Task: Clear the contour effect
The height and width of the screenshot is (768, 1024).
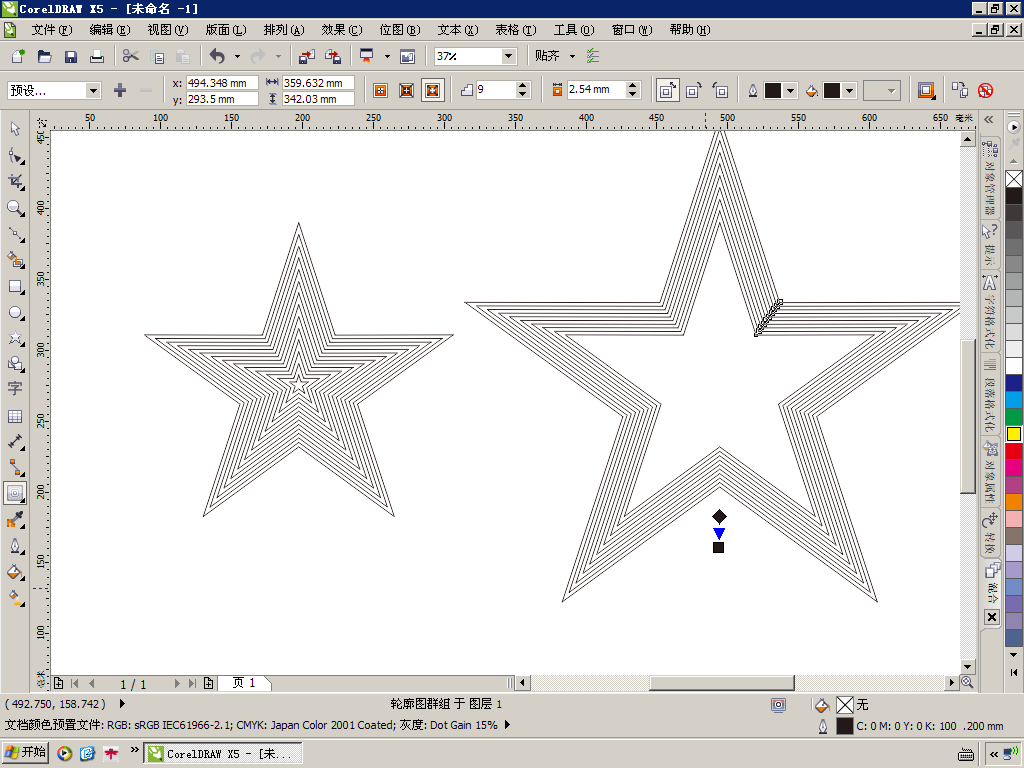Action: click(986, 91)
